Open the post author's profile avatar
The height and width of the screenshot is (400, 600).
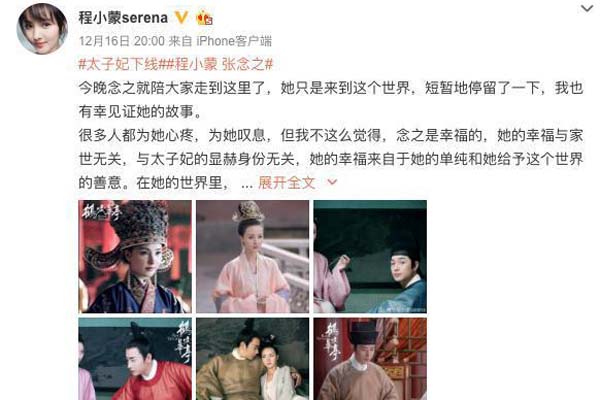coord(42,28)
